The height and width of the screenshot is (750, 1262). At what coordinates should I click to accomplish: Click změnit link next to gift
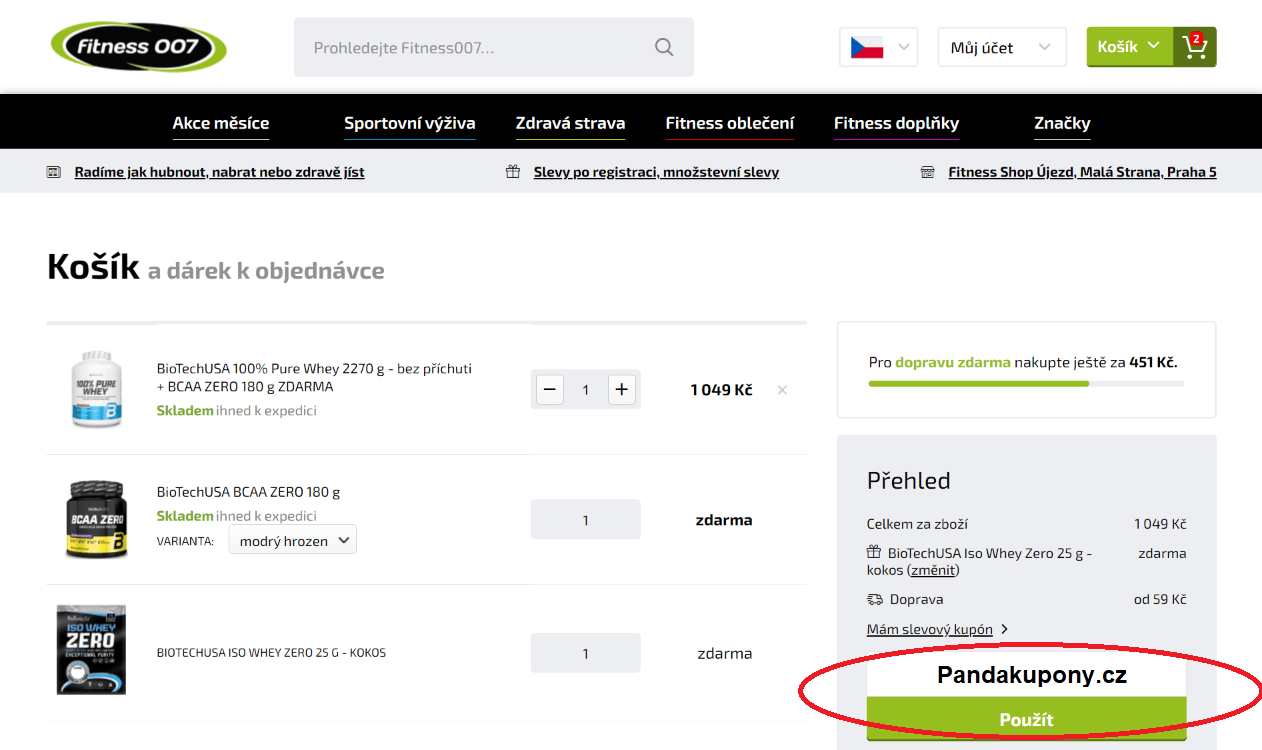933,570
